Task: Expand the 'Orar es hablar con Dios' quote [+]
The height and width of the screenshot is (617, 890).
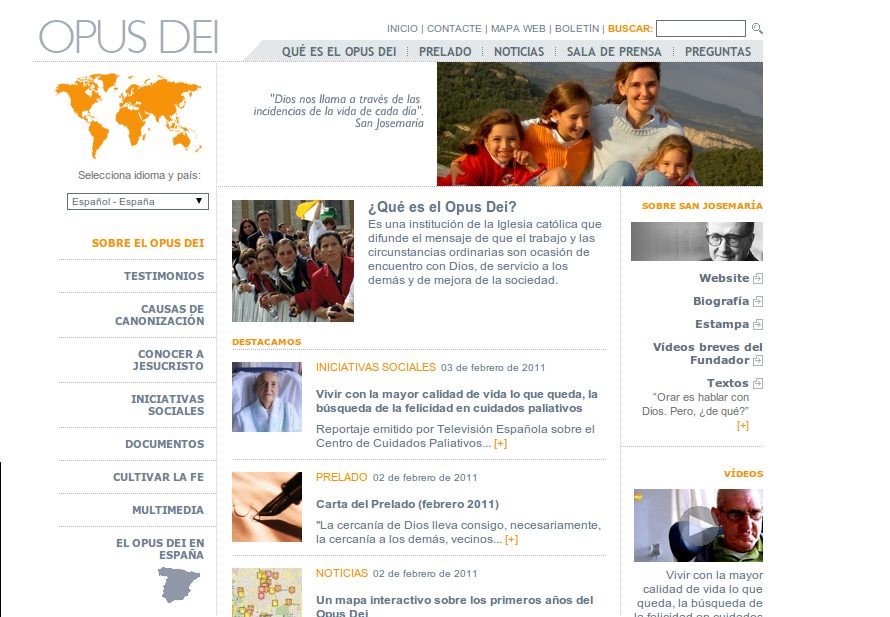Action: (742, 425)
